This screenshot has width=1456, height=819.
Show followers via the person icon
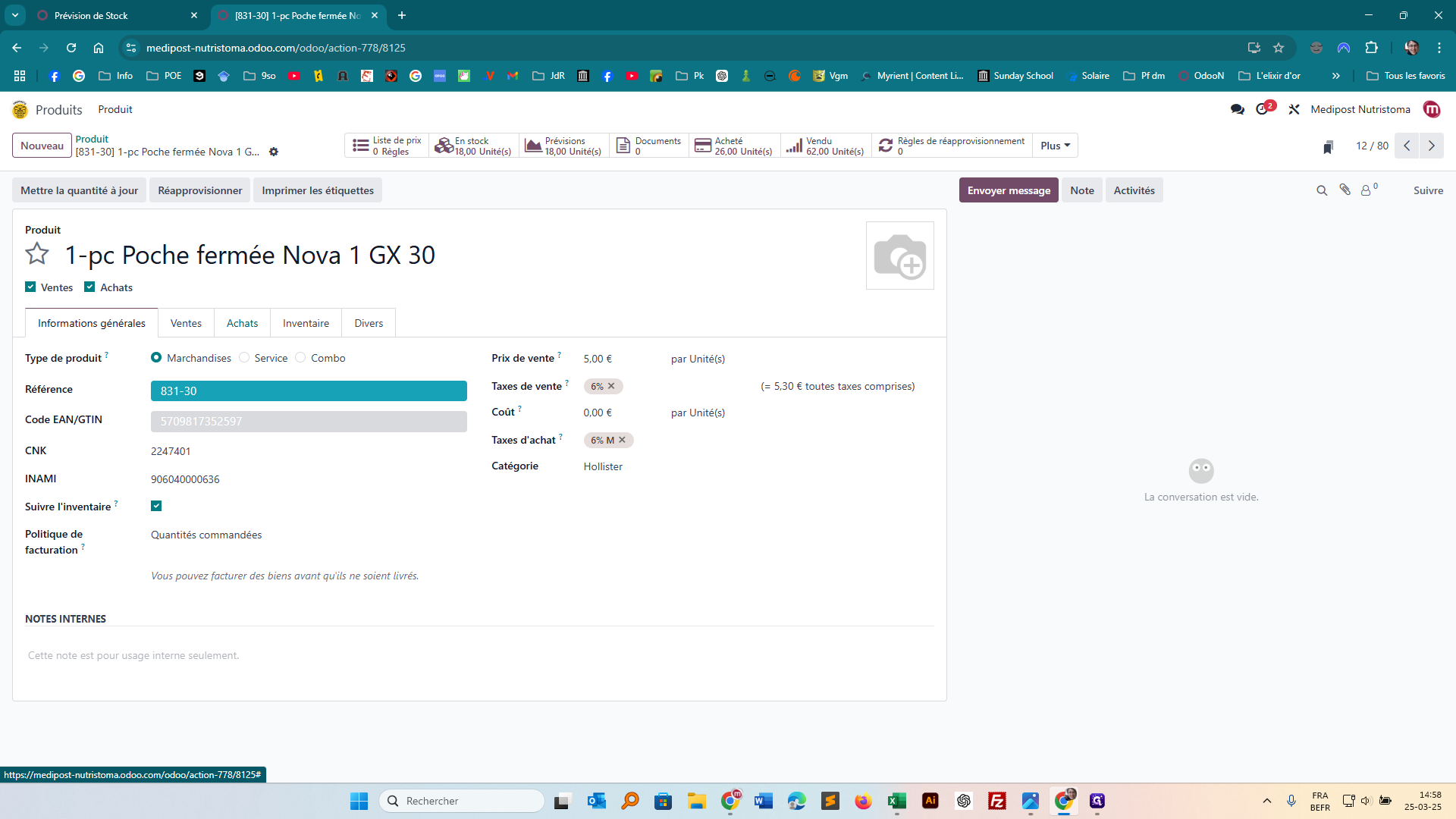point(1369,190)
